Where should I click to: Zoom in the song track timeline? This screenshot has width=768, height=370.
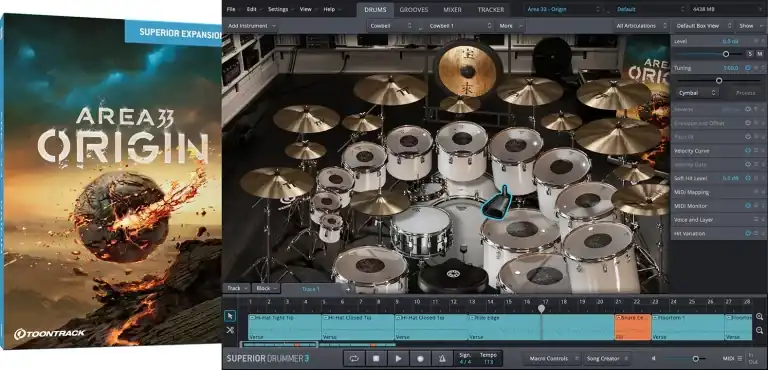[x=759, y=317]
